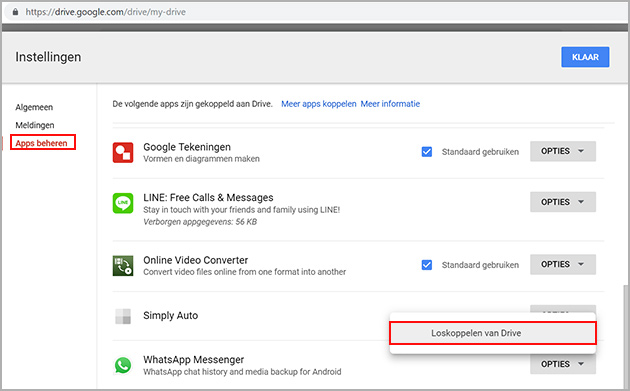The height and width of the screenshot is (391, 630).
Task: Click Verborgen appgegevens: 56 KB text
Action: point(200,222)
